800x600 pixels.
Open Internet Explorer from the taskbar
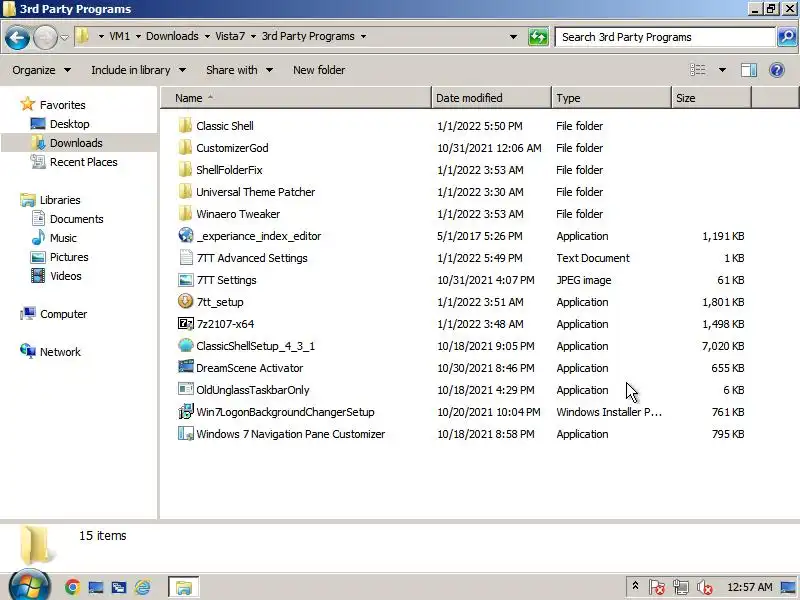tap(143, 587)
